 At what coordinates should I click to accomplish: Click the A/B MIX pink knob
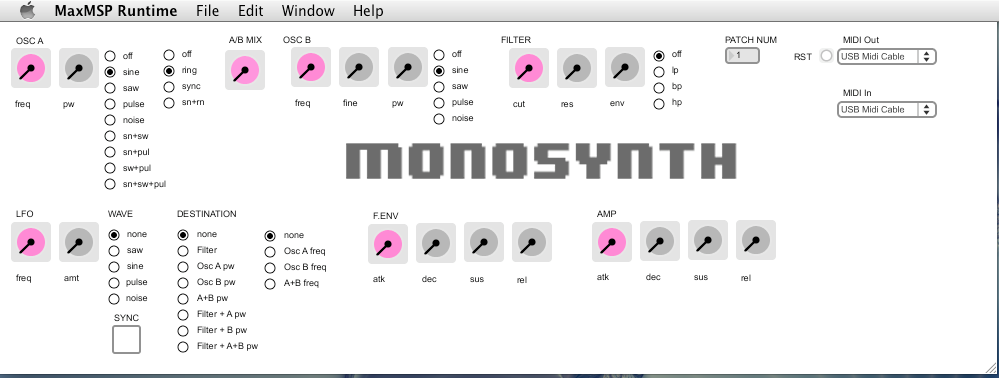pos(245,69)
